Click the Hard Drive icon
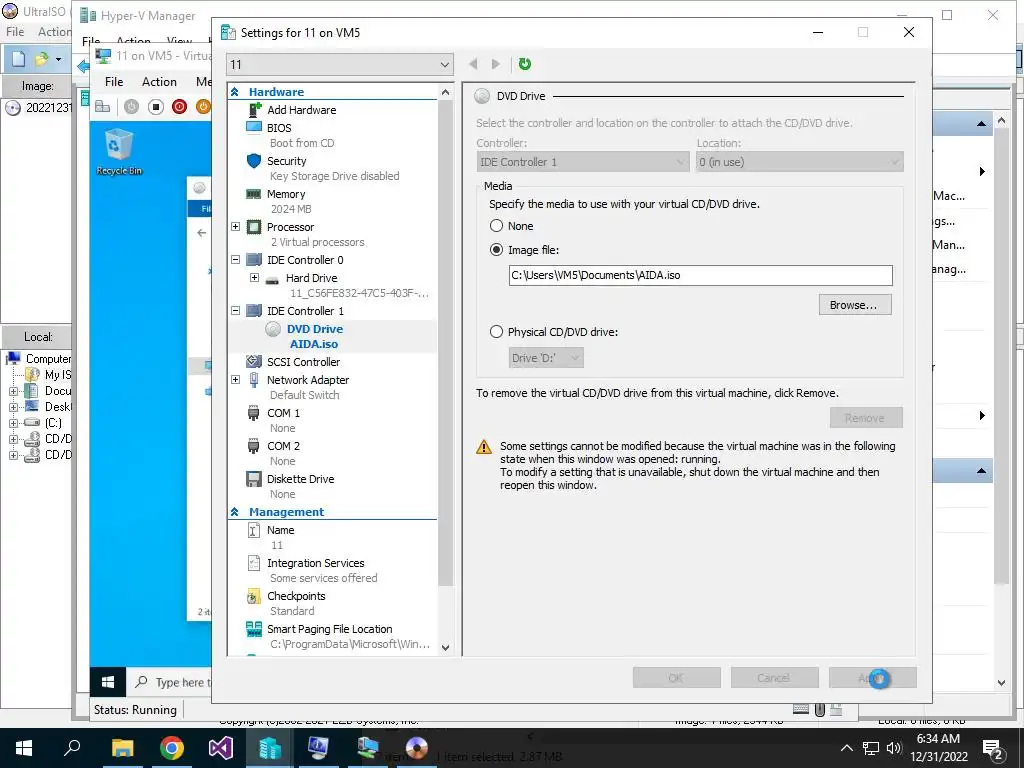 pos(273,279)
